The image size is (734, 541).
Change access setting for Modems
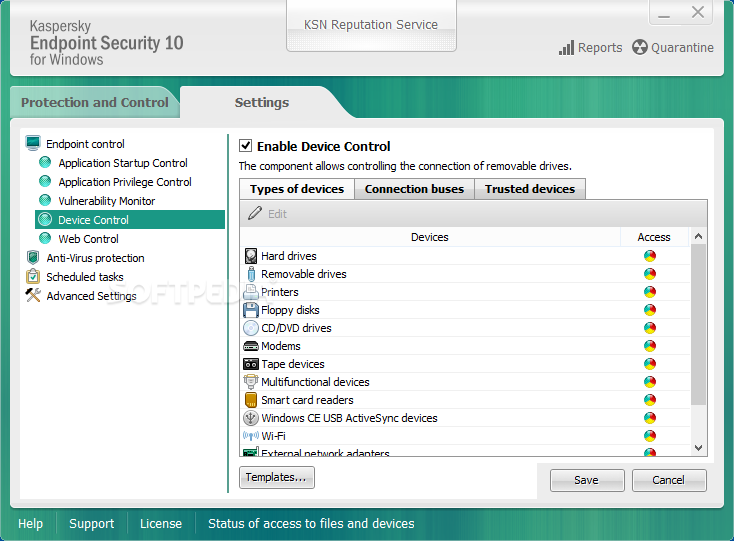(x=650, y=346)
